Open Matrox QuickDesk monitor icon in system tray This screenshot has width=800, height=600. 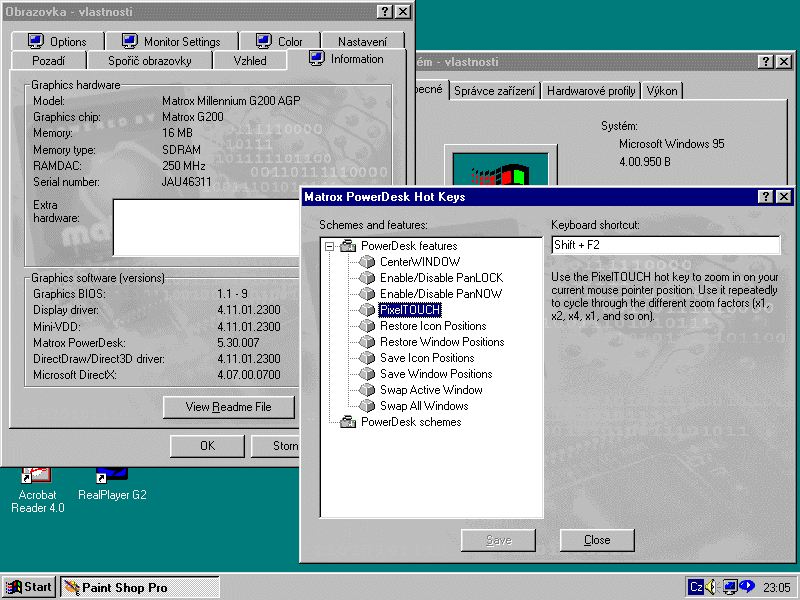click(x=729, y=587)
